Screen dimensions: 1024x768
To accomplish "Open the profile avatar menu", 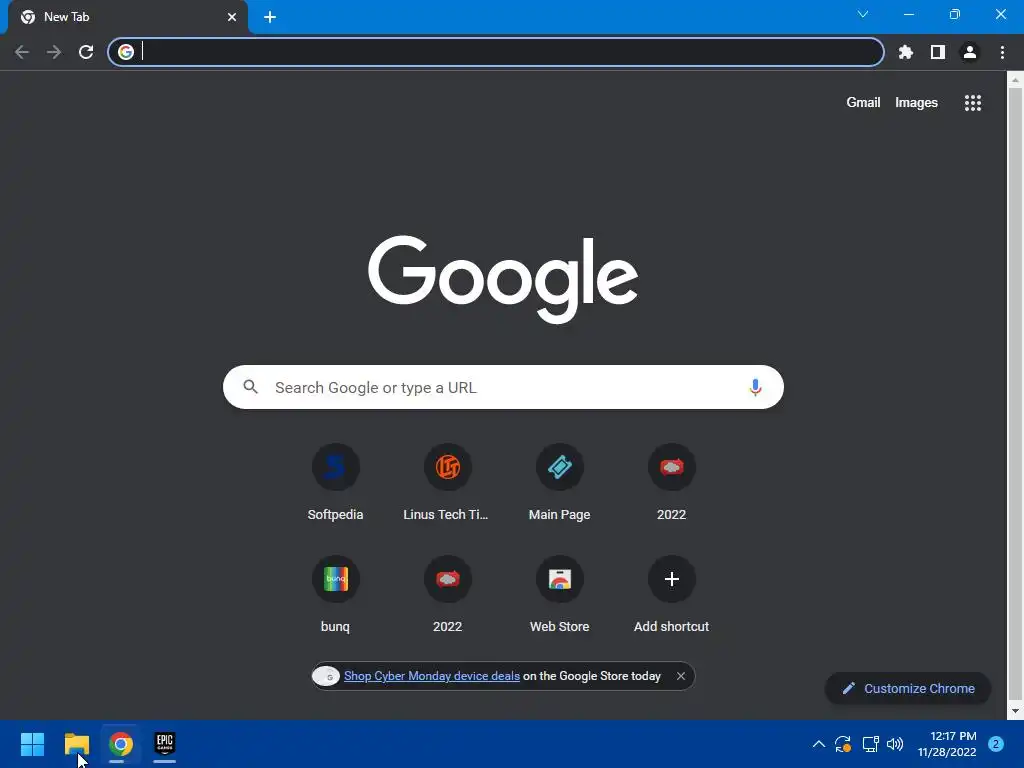I will (970, 52).
